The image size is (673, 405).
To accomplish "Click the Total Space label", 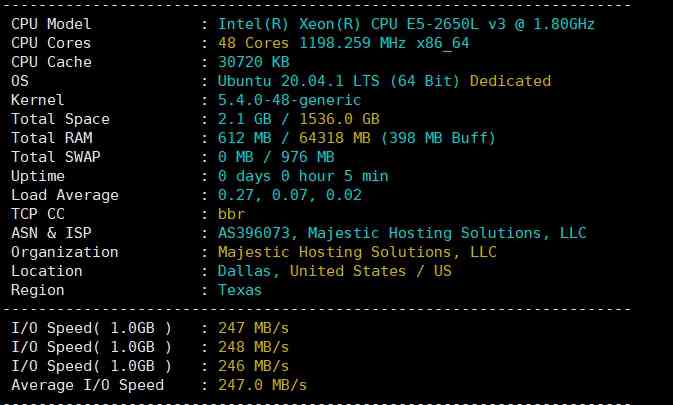I will 60,119.
